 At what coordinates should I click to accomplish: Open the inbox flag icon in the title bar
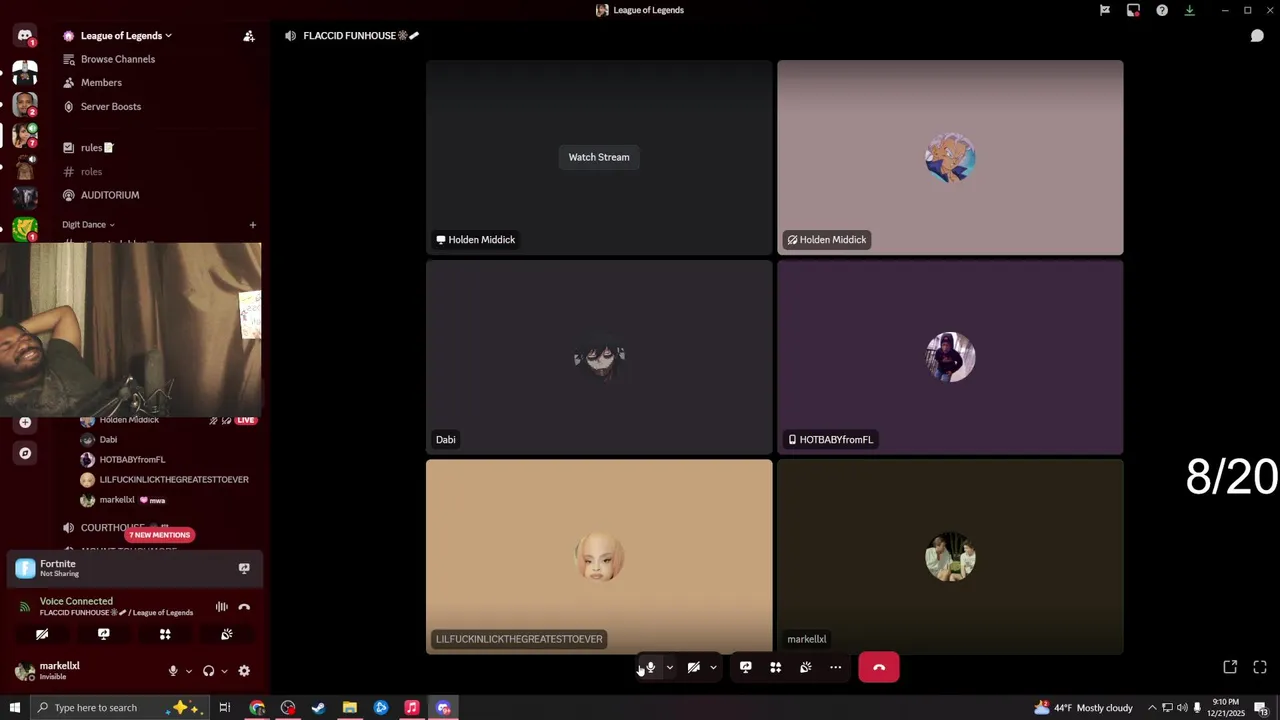[x=1105, y=10]
